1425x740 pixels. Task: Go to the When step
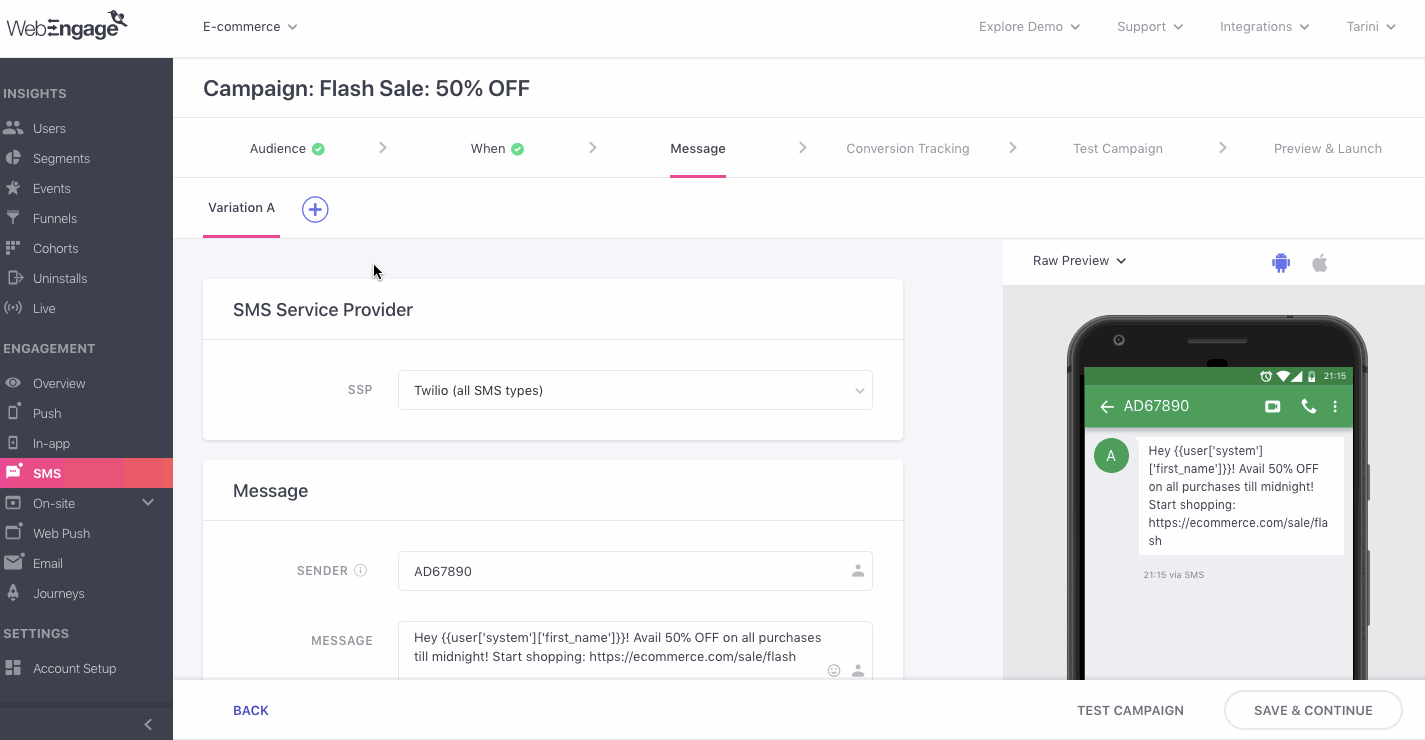point(497,148)
